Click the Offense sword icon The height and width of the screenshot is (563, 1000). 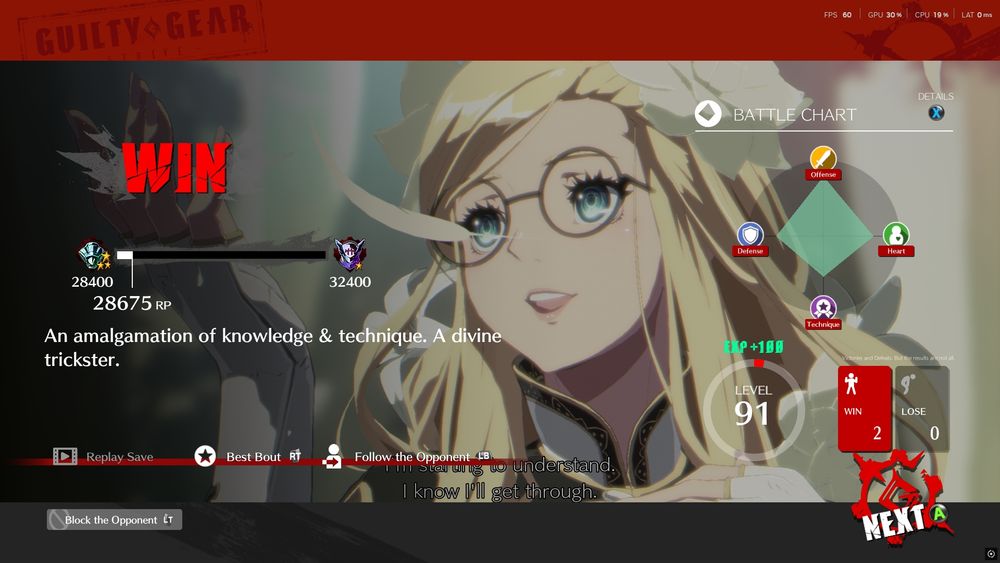click(x=823, y=157)
